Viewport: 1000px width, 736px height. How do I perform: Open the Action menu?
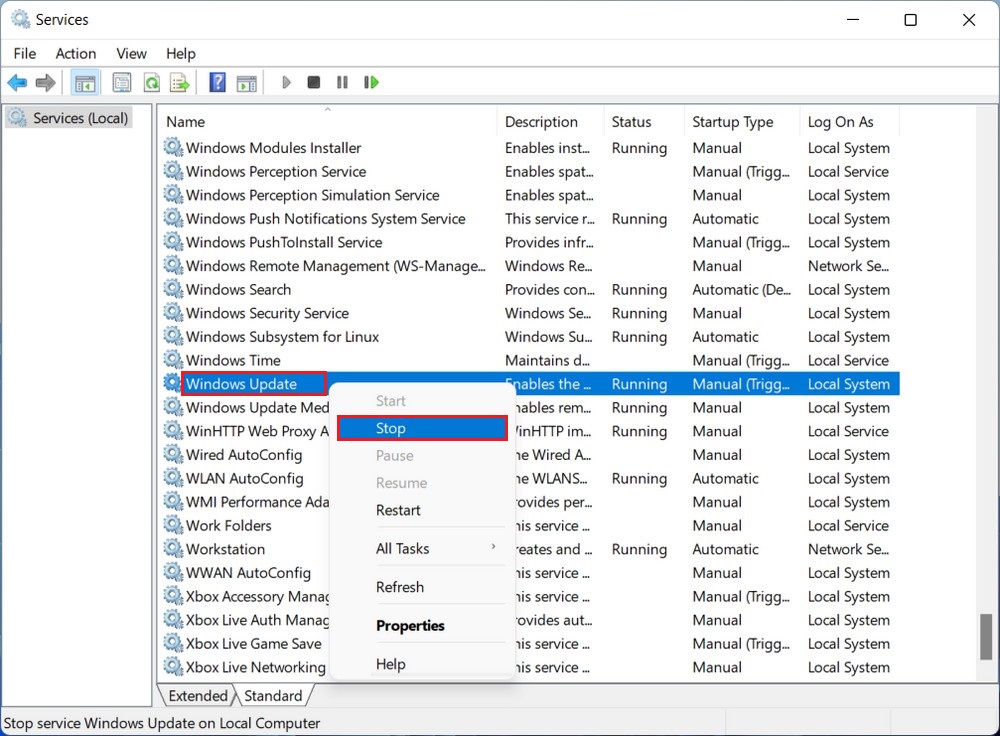pyautogui.click(x=76, y=54)
